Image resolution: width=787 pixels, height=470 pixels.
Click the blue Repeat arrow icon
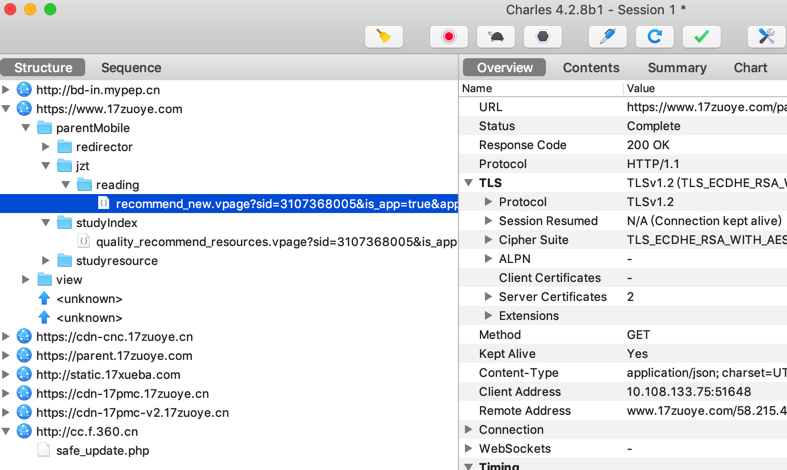pyautogui.click(x=654, y=37)
